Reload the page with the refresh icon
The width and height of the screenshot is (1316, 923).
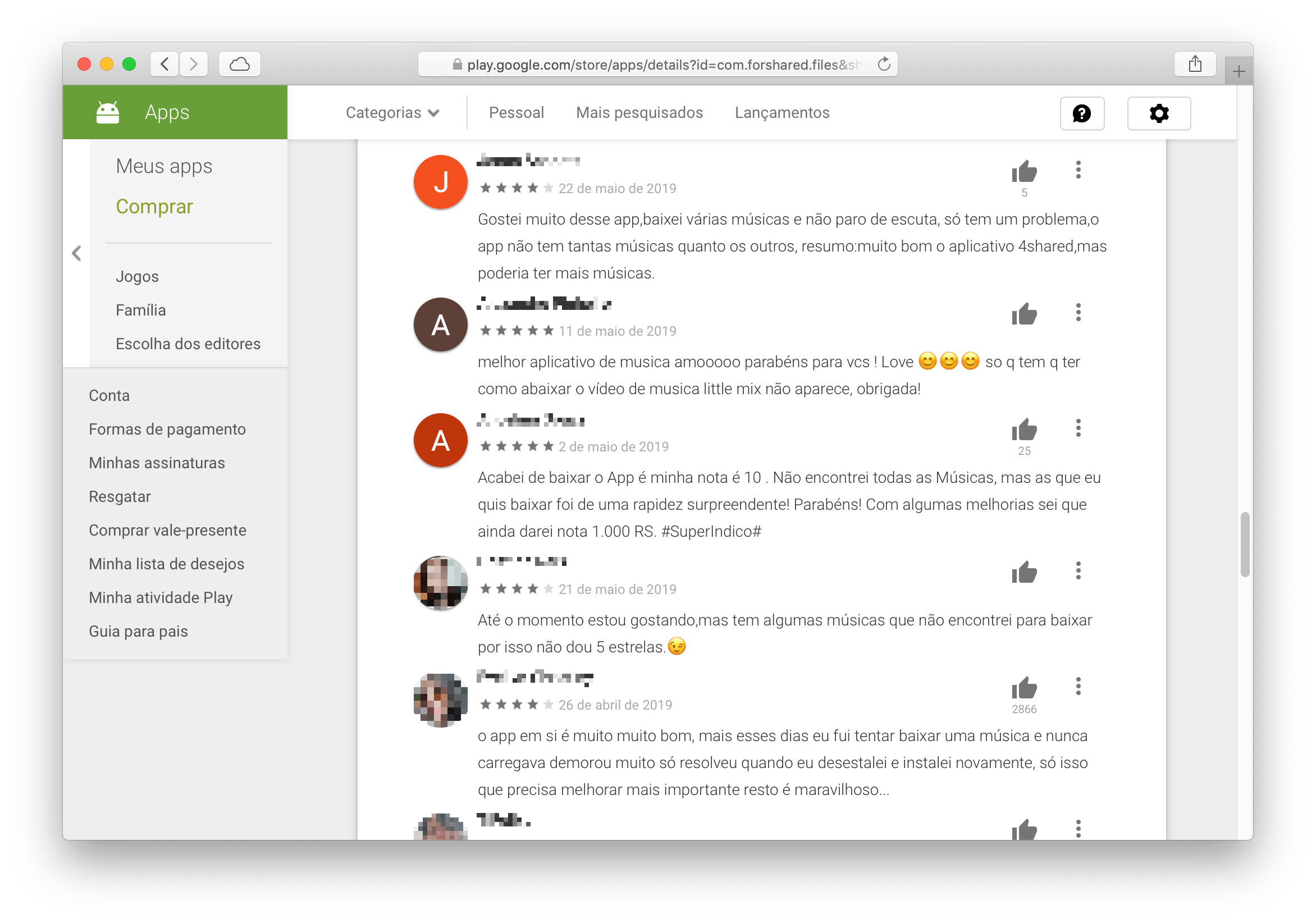pyautogui.click(x=884, y=63)
